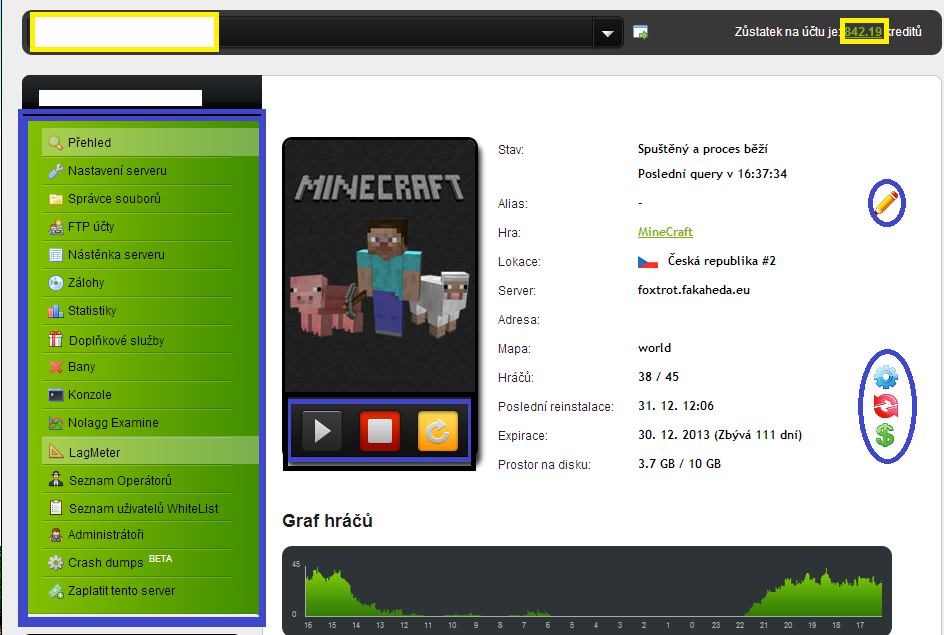Click the disk space '3.7 GB / 10 GB'
The image size is (944, 635).
coord(679,464)
